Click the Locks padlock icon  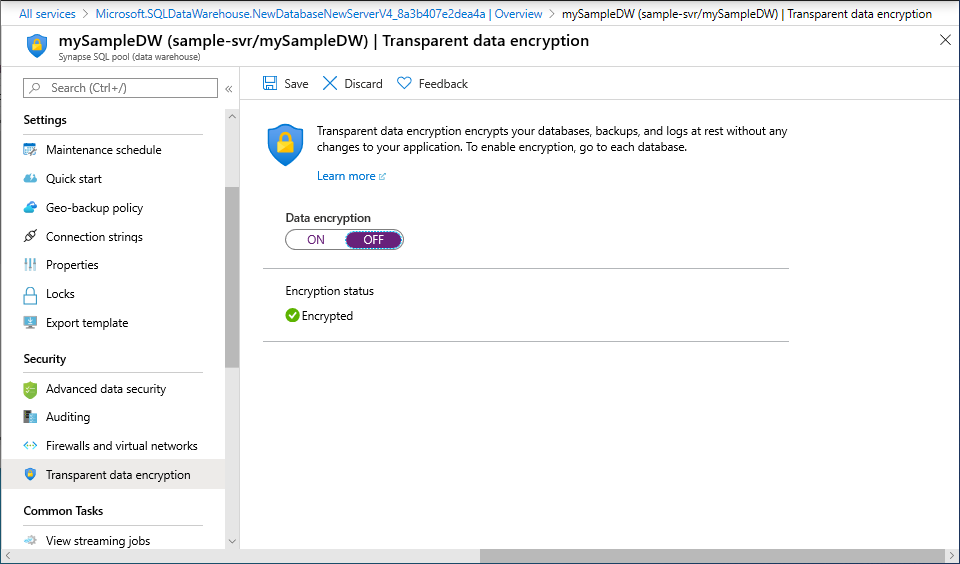(x=30, y=295)
